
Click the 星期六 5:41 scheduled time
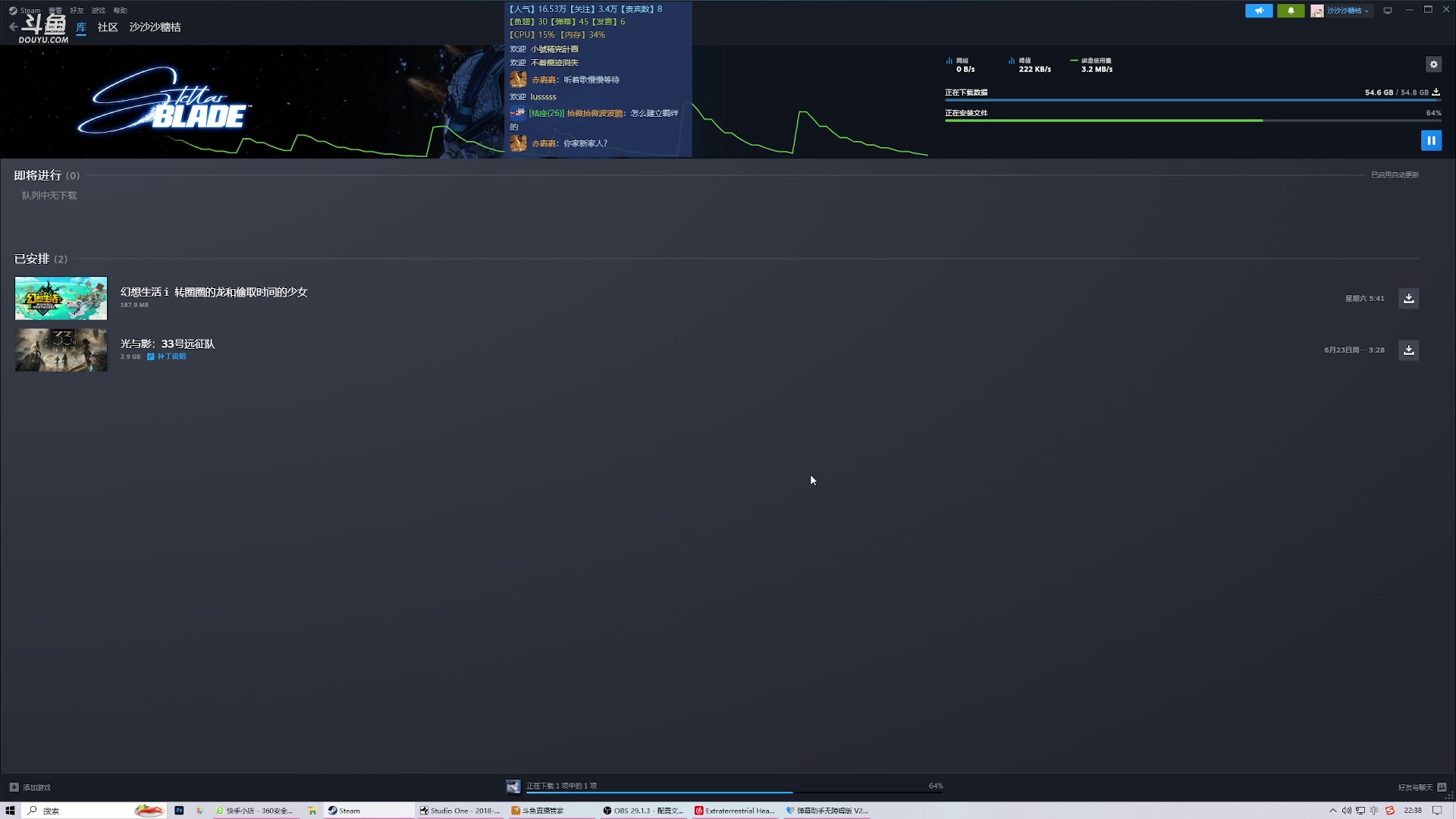1365,298
